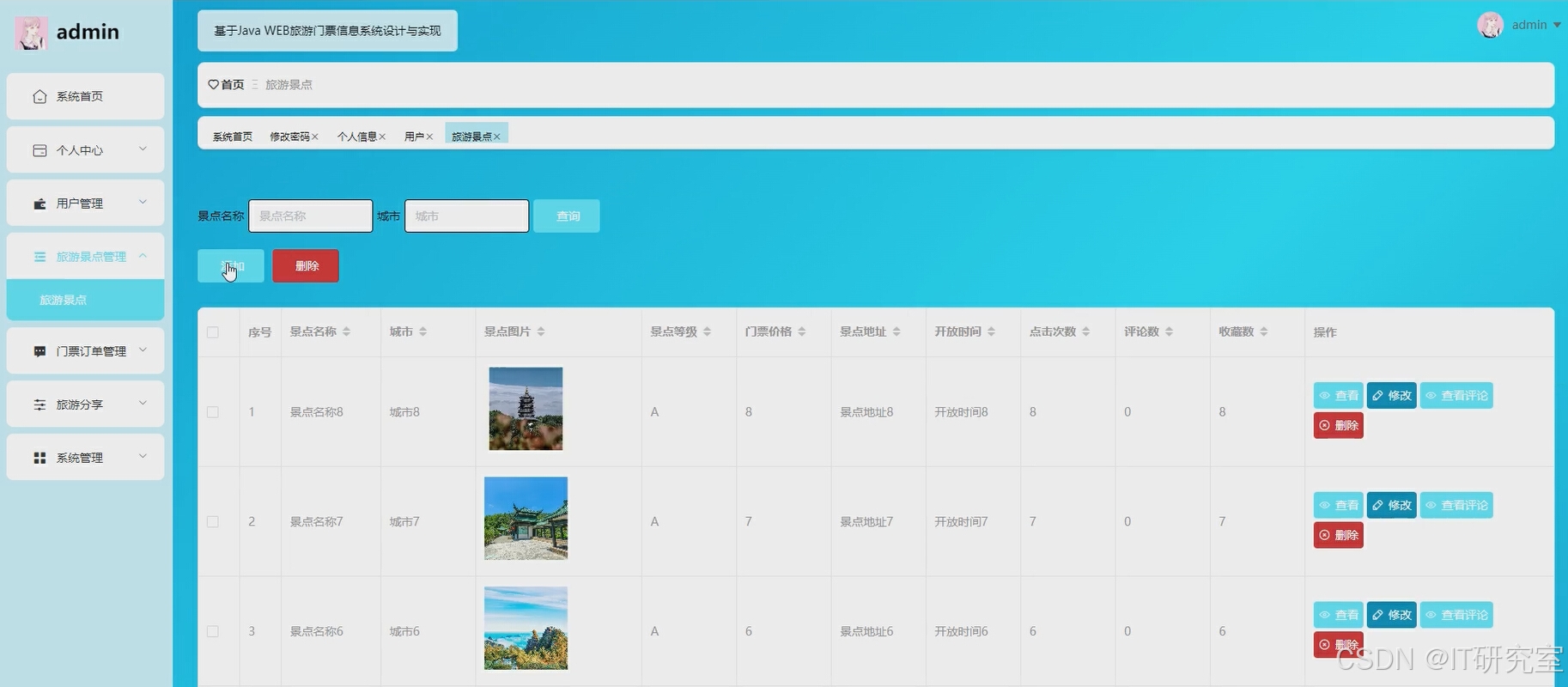1568x687 pixels.
Task: Collapse the 旅游景点管理 menu chevron
Action: point(143,256)
